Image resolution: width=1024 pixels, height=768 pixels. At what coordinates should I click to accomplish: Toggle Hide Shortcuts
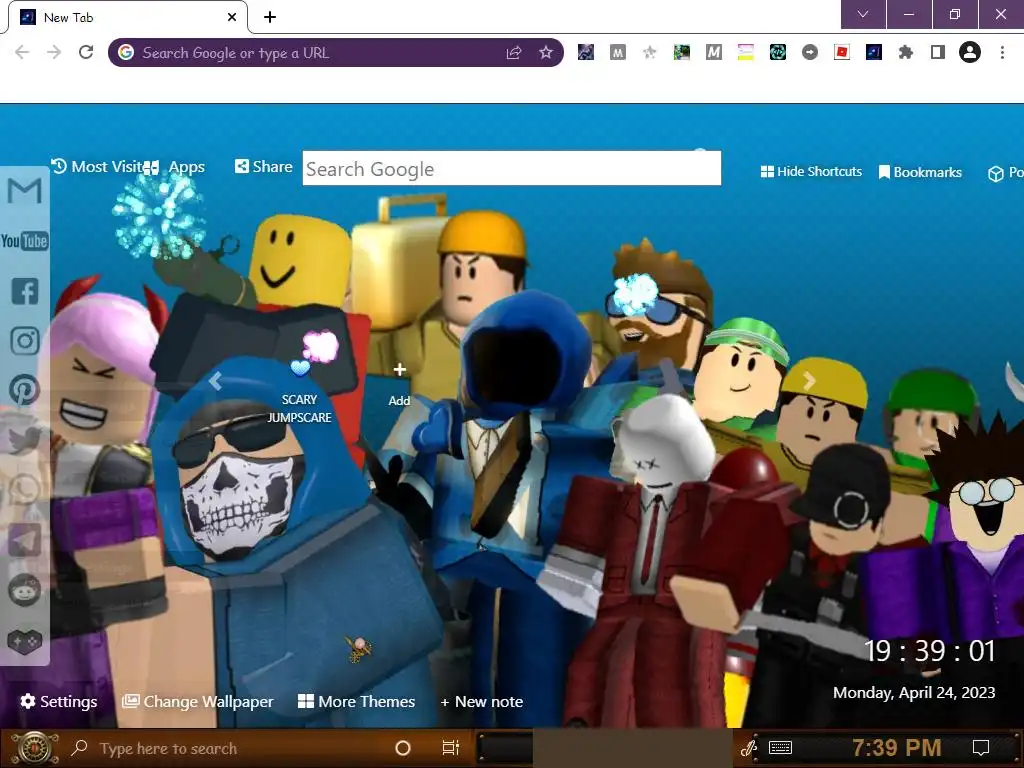[811, 172]
